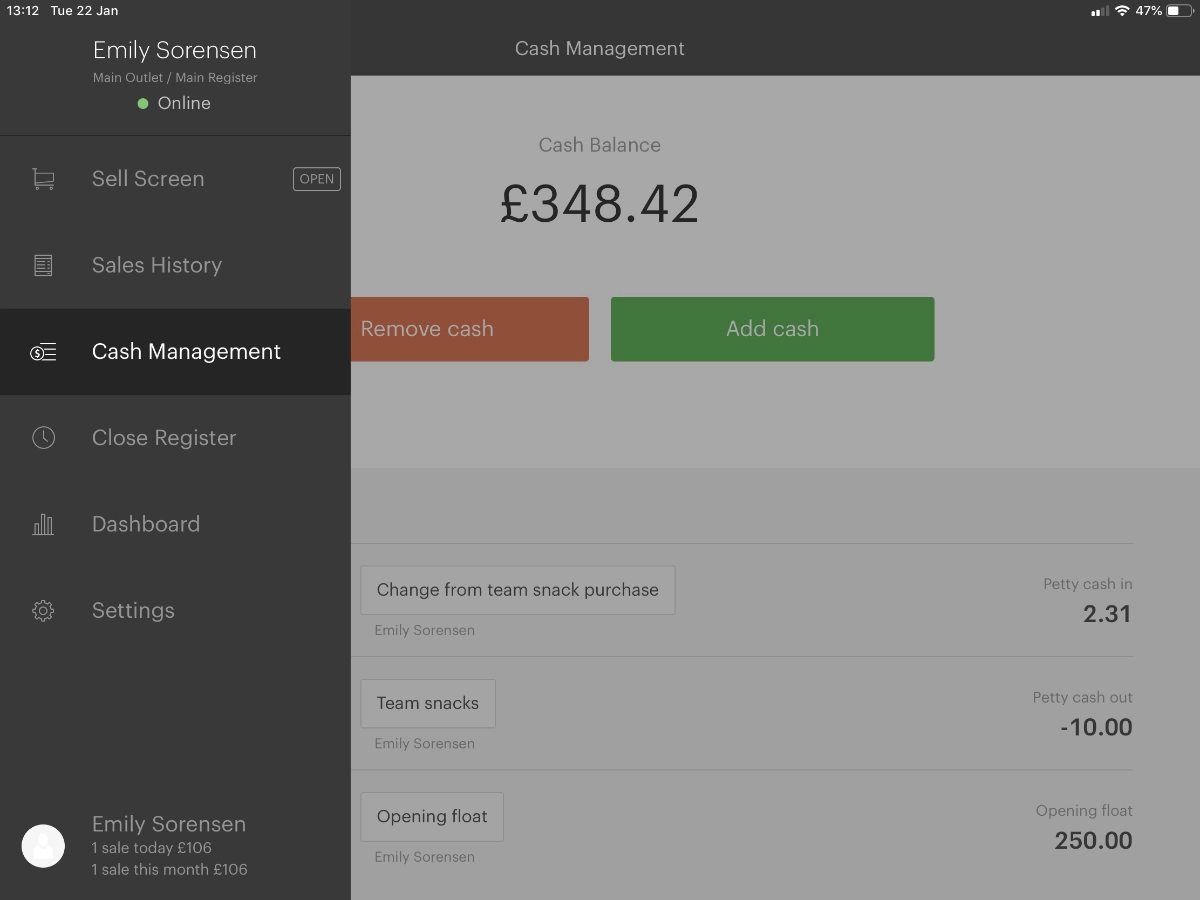Tap the OPEN badge beside Sell Screen
The width and height of the screenshot is (1200, 900).
coord(317,179)
